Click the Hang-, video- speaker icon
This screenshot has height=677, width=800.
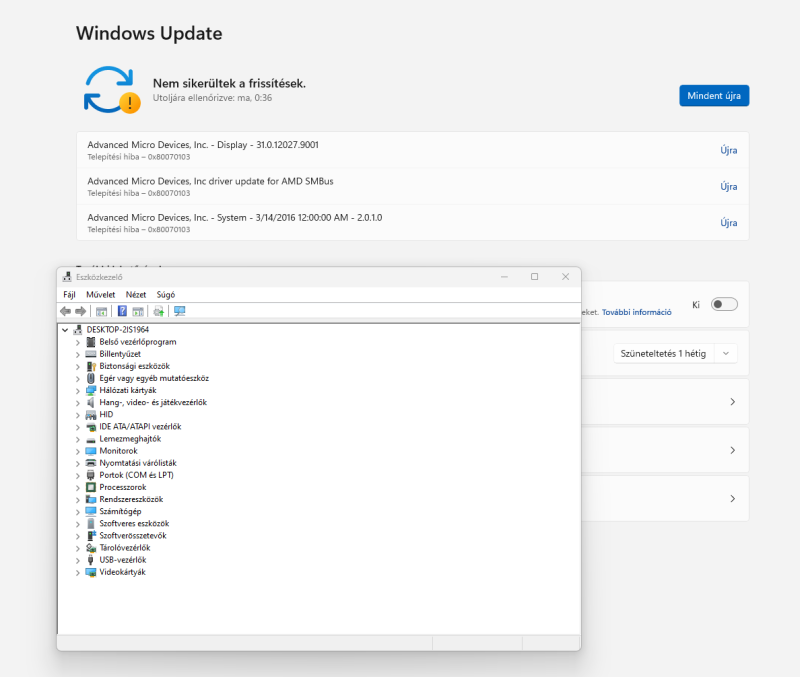point(91,403)
